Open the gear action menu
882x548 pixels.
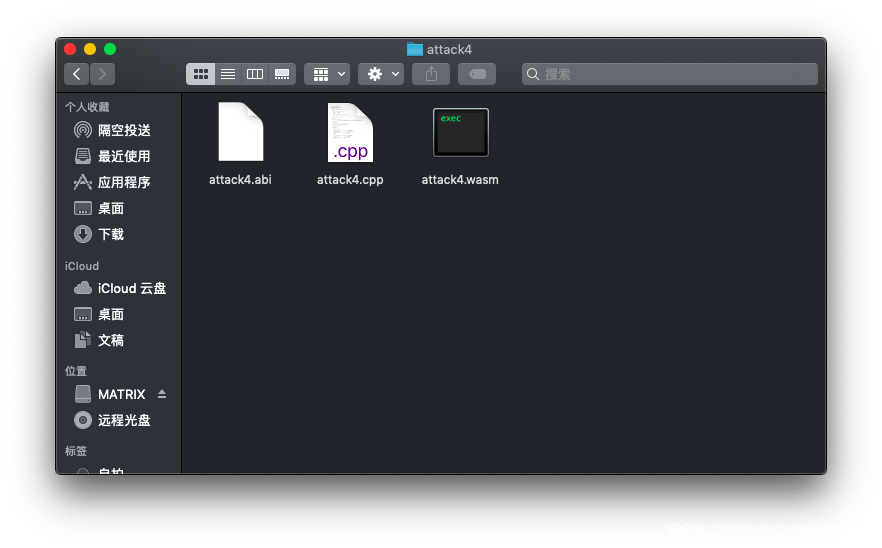pos(381,74)
